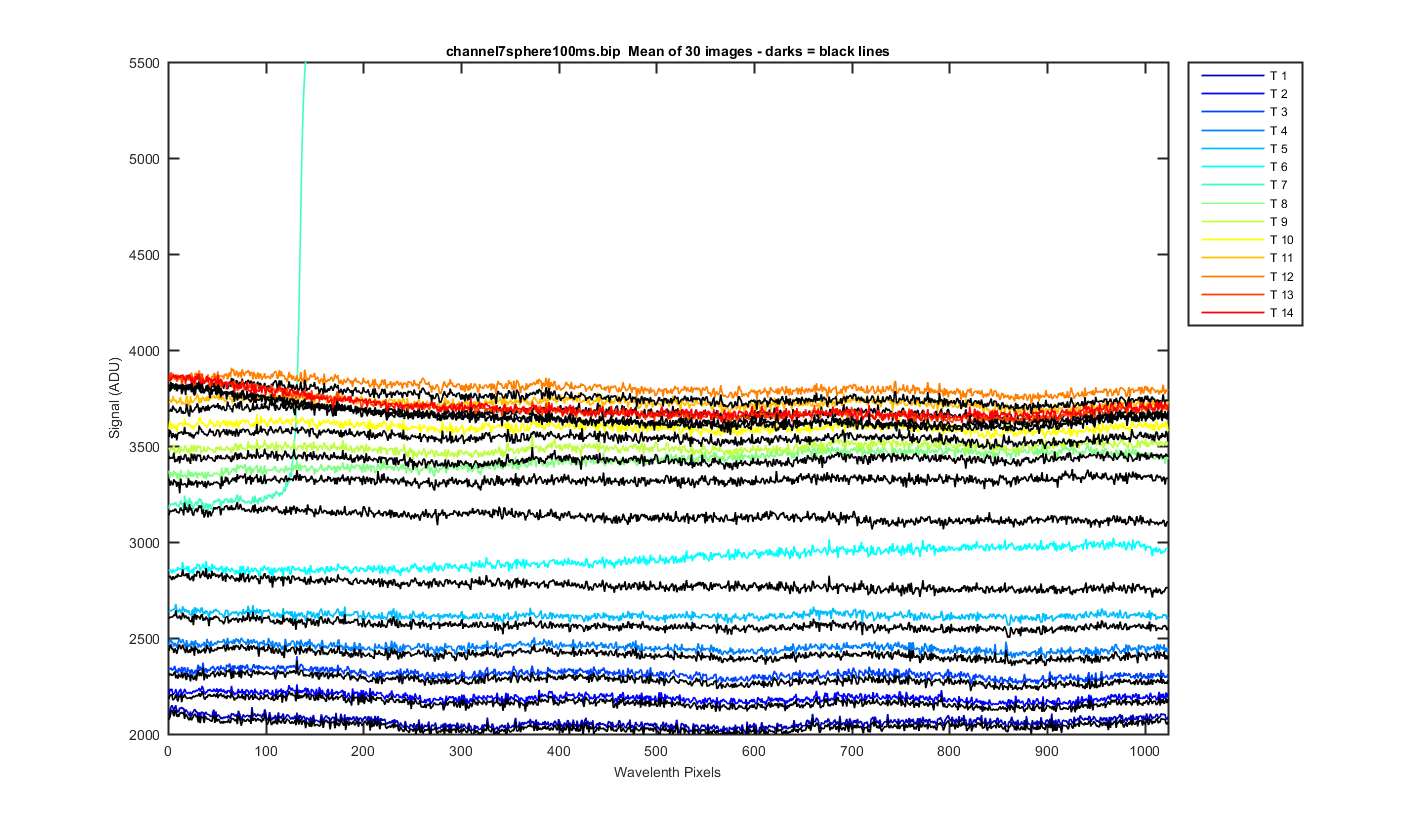Click the T 14 legend line sample

point(1231,313)
